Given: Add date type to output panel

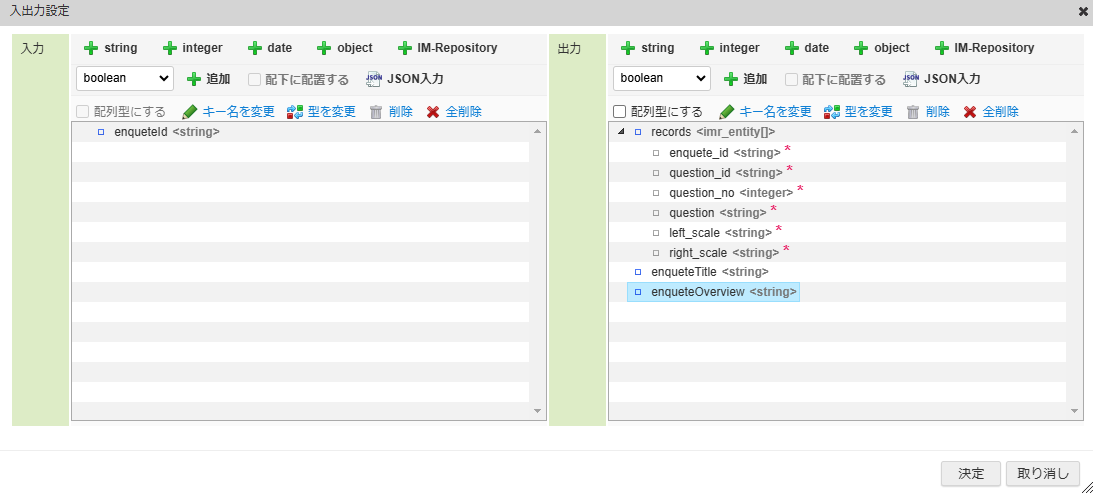Looking at the screenshot, I should tap(806, 48).
